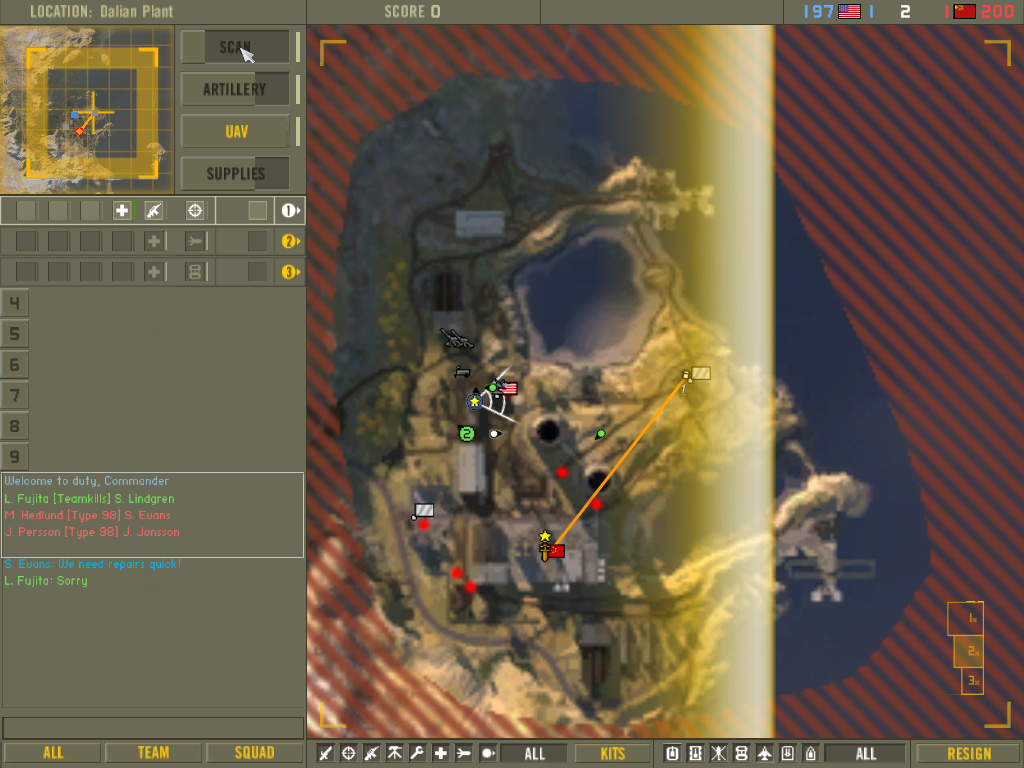Select the medic member in squad 1
This screenshot has width=1024, height=768.
tap(122, 210)
